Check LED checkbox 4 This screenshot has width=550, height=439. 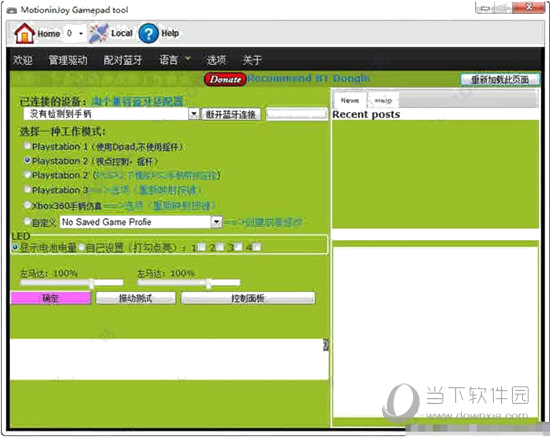257,247
